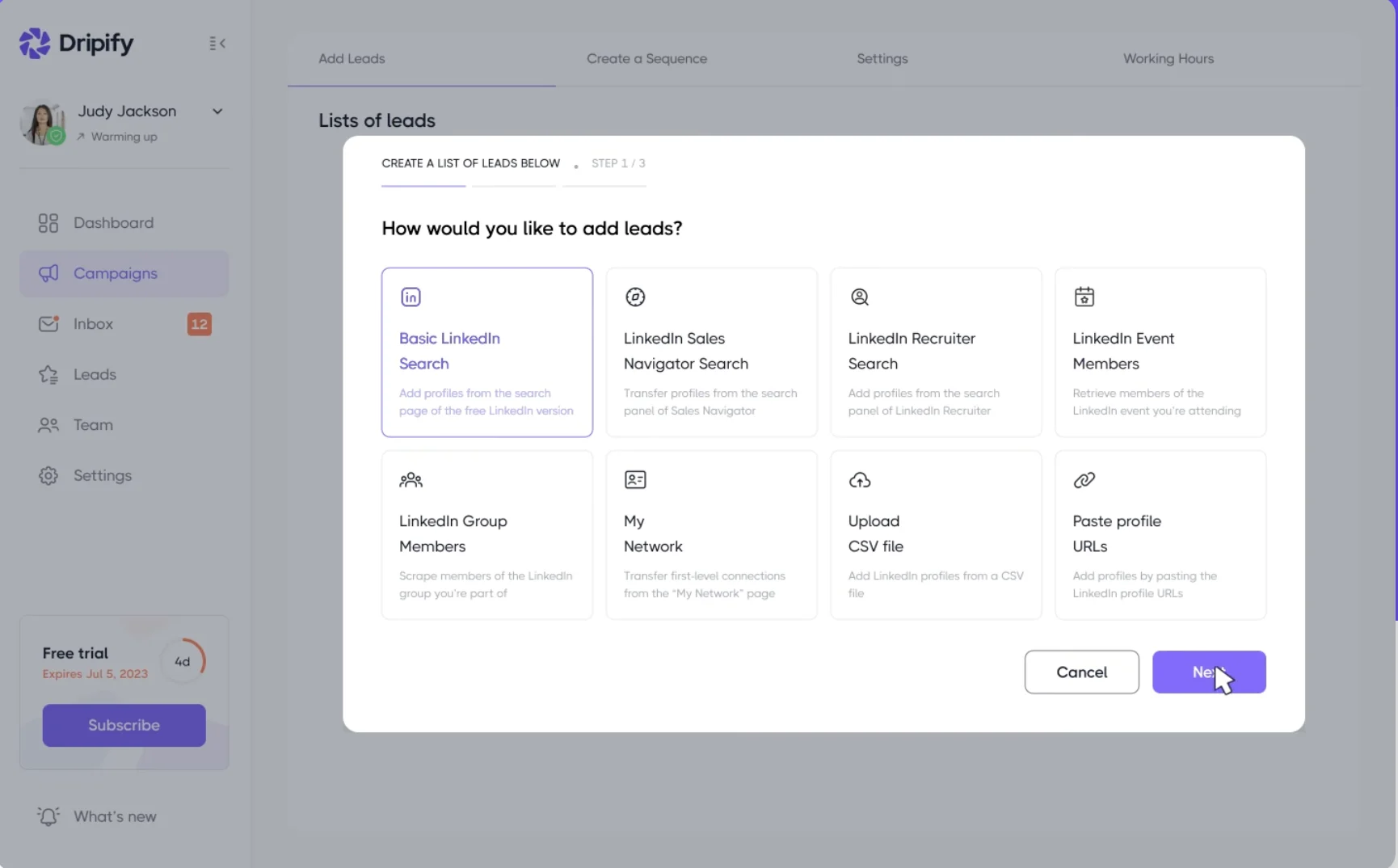Click Judy Jackson's profile avatar

[x=42, y=123]
